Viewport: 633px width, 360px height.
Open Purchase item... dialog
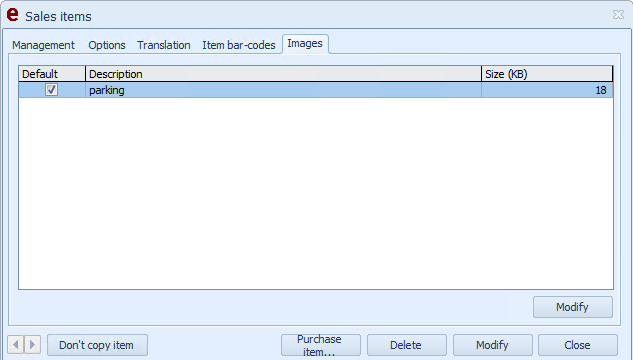click(321, 345)
